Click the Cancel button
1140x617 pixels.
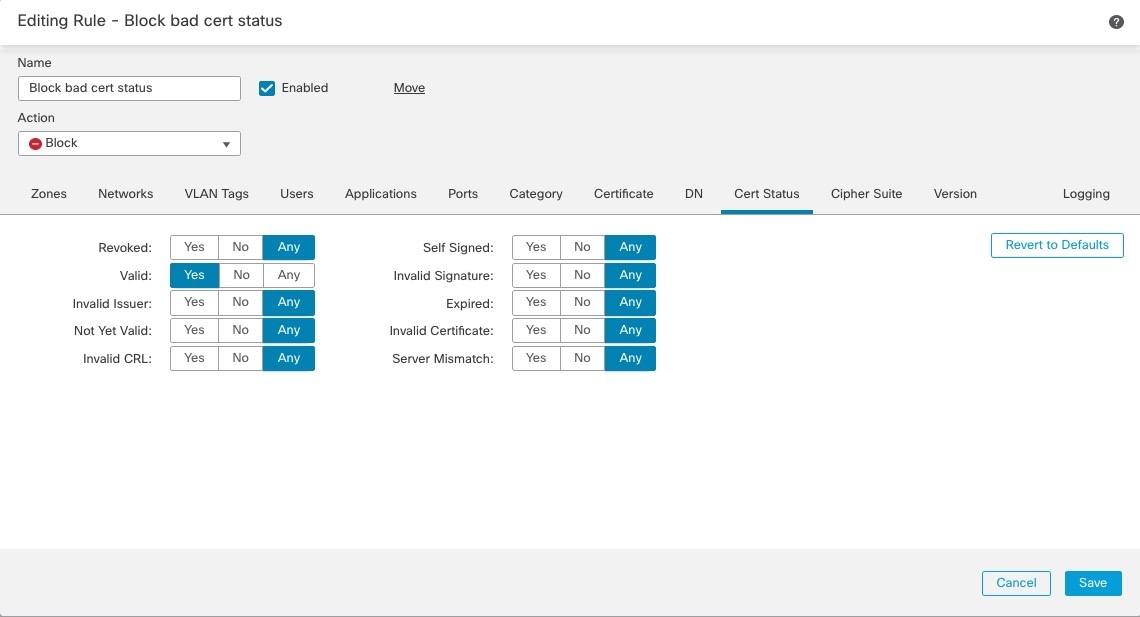pyautogui.click(x=1016, y=583)
